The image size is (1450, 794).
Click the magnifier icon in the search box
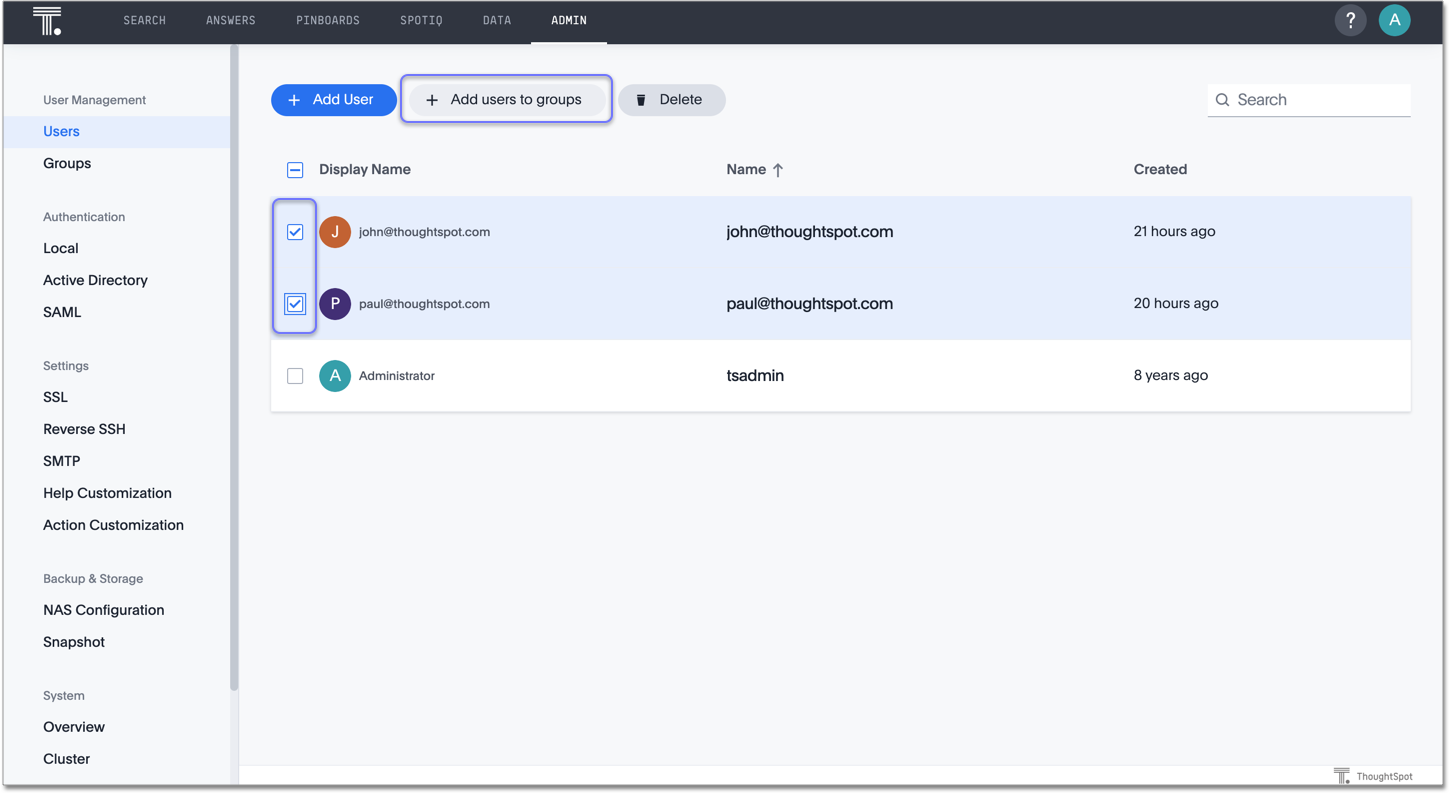click(x=1222, y=99)
